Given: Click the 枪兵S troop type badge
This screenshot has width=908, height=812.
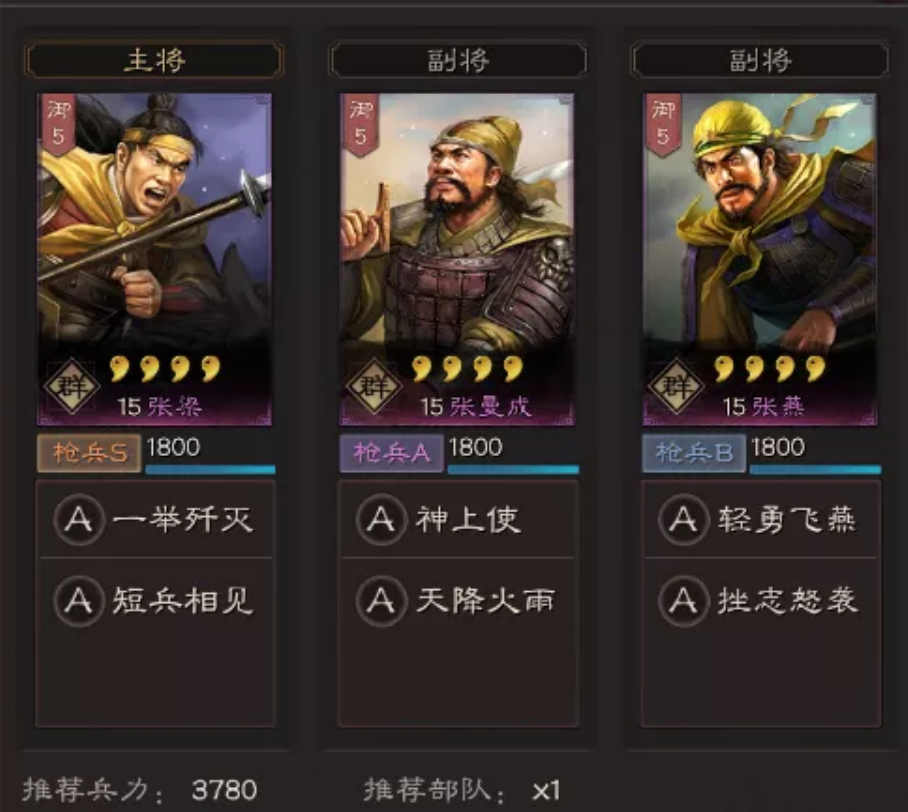Looking at the screenshot, I should [89, 453].
